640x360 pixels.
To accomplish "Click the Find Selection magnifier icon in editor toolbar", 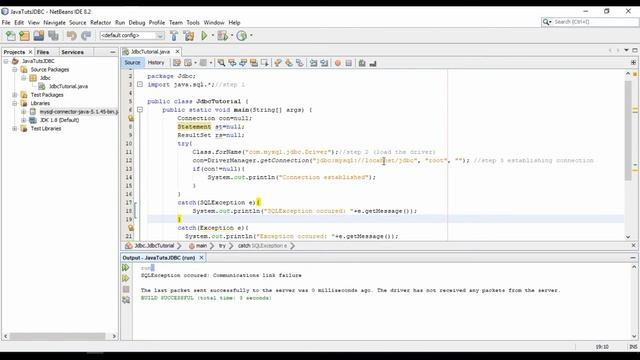I will [221, 63].
